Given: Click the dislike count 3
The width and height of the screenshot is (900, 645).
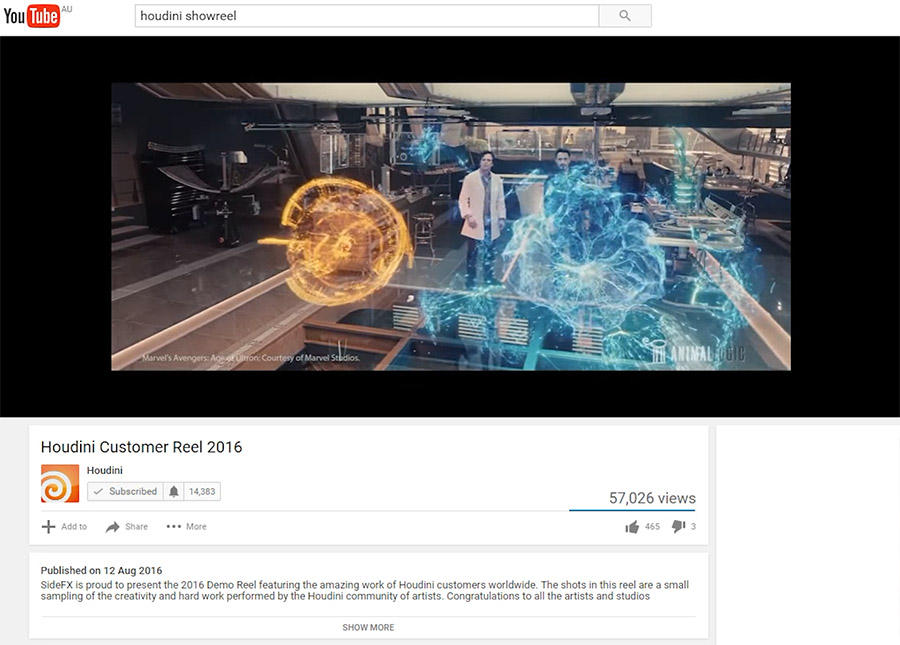Looking at the screenshot, I should point(693,527).
